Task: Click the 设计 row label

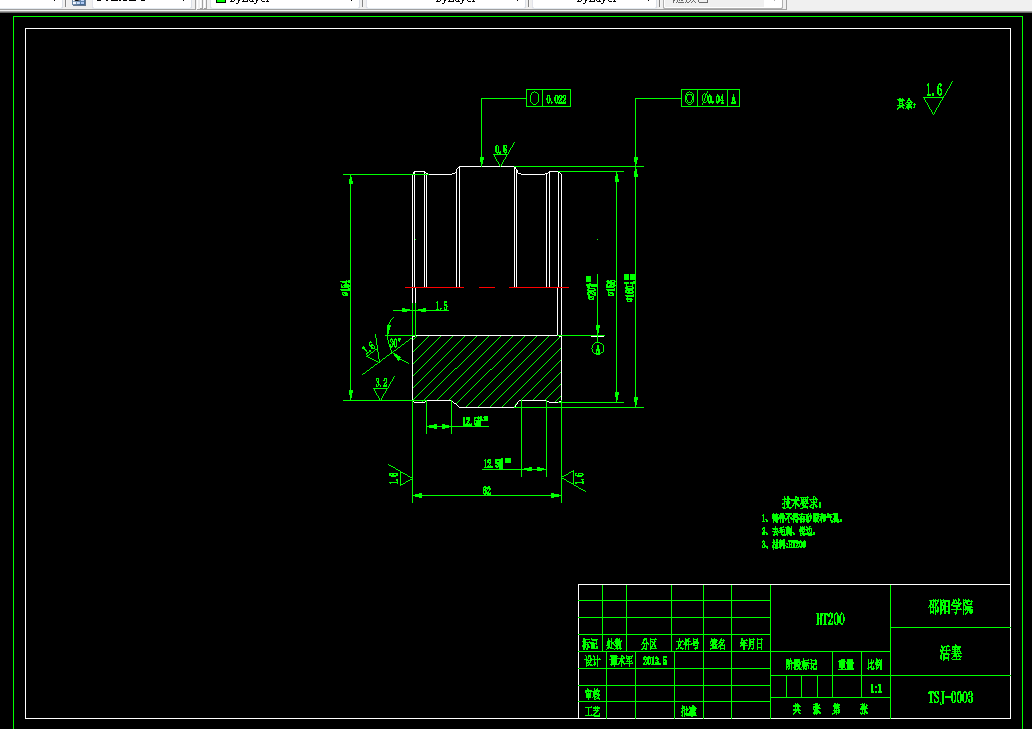Action: [592, 661]
